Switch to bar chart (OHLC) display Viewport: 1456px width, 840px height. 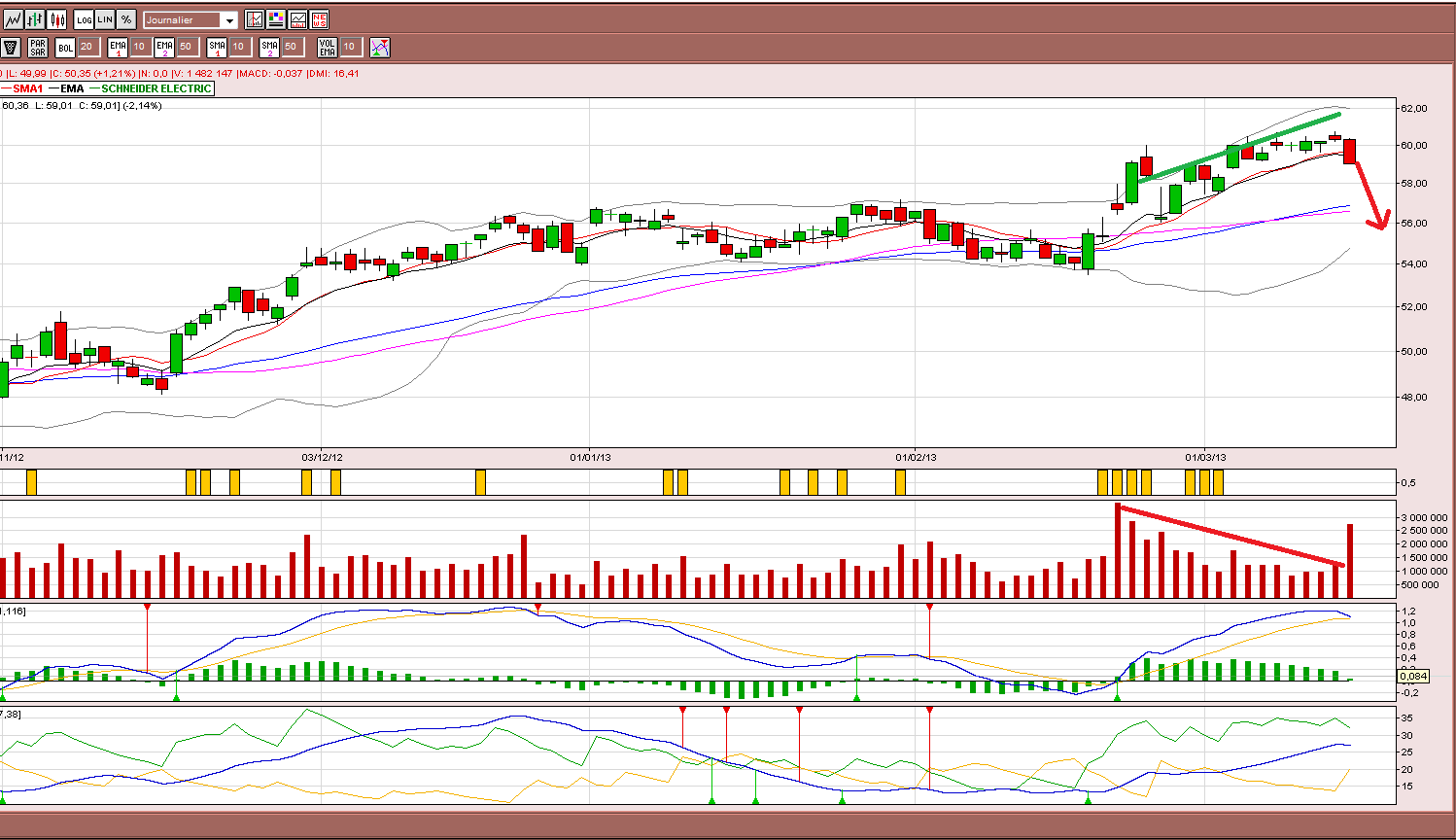[35, 19]
